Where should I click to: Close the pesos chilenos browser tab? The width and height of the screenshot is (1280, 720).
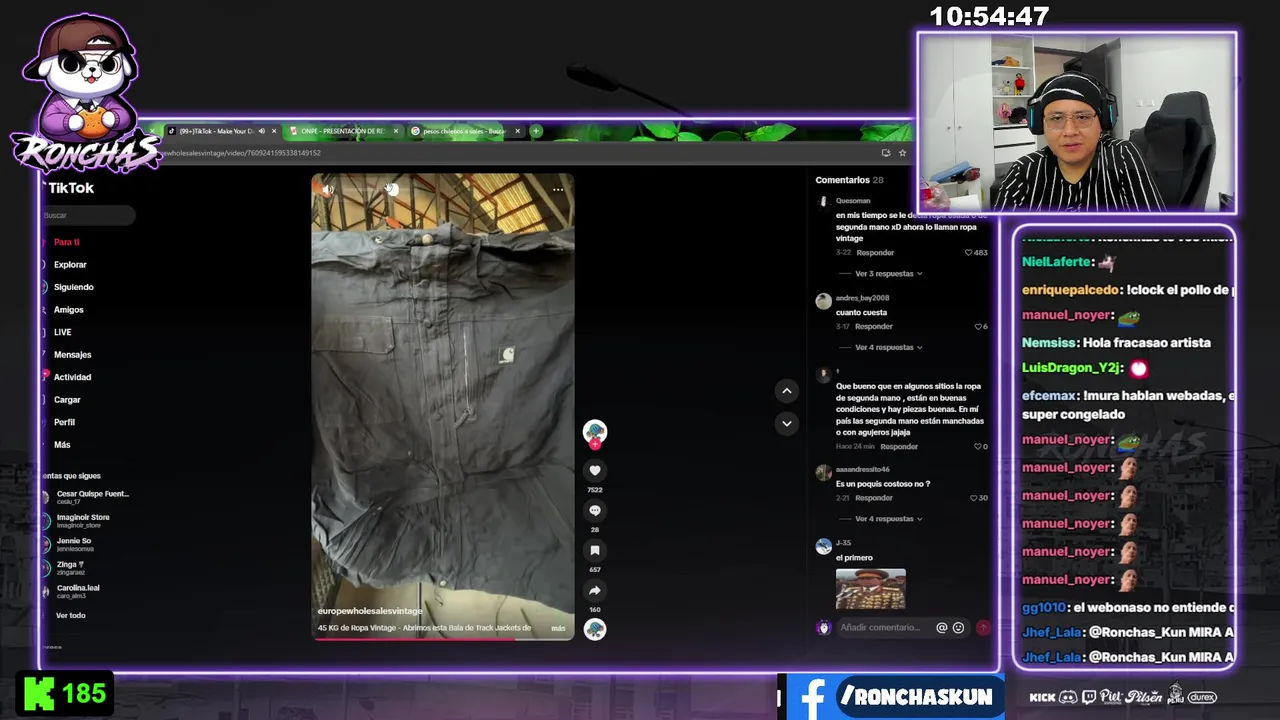517,131
